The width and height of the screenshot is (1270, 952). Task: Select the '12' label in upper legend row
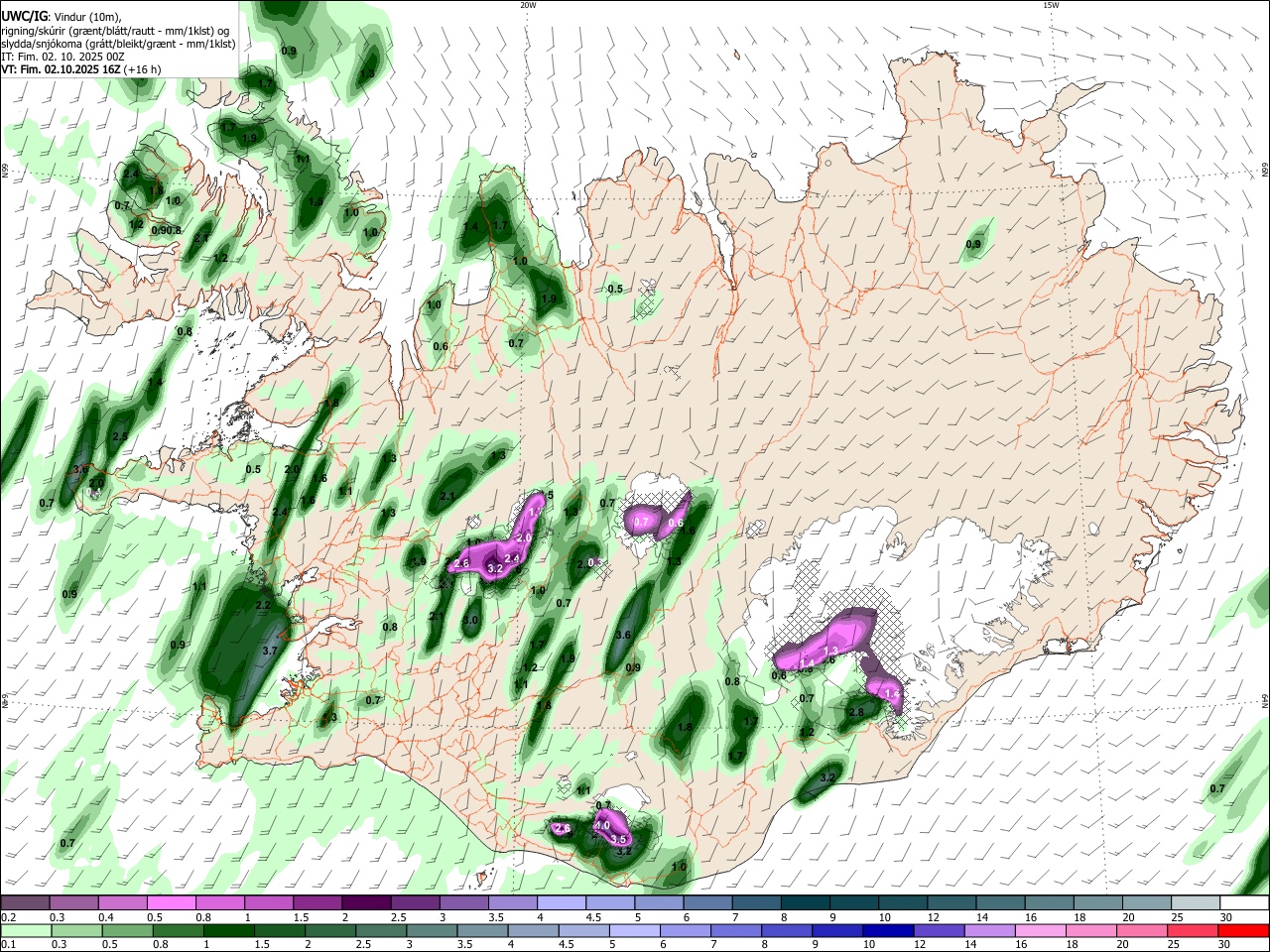(934, 917)
